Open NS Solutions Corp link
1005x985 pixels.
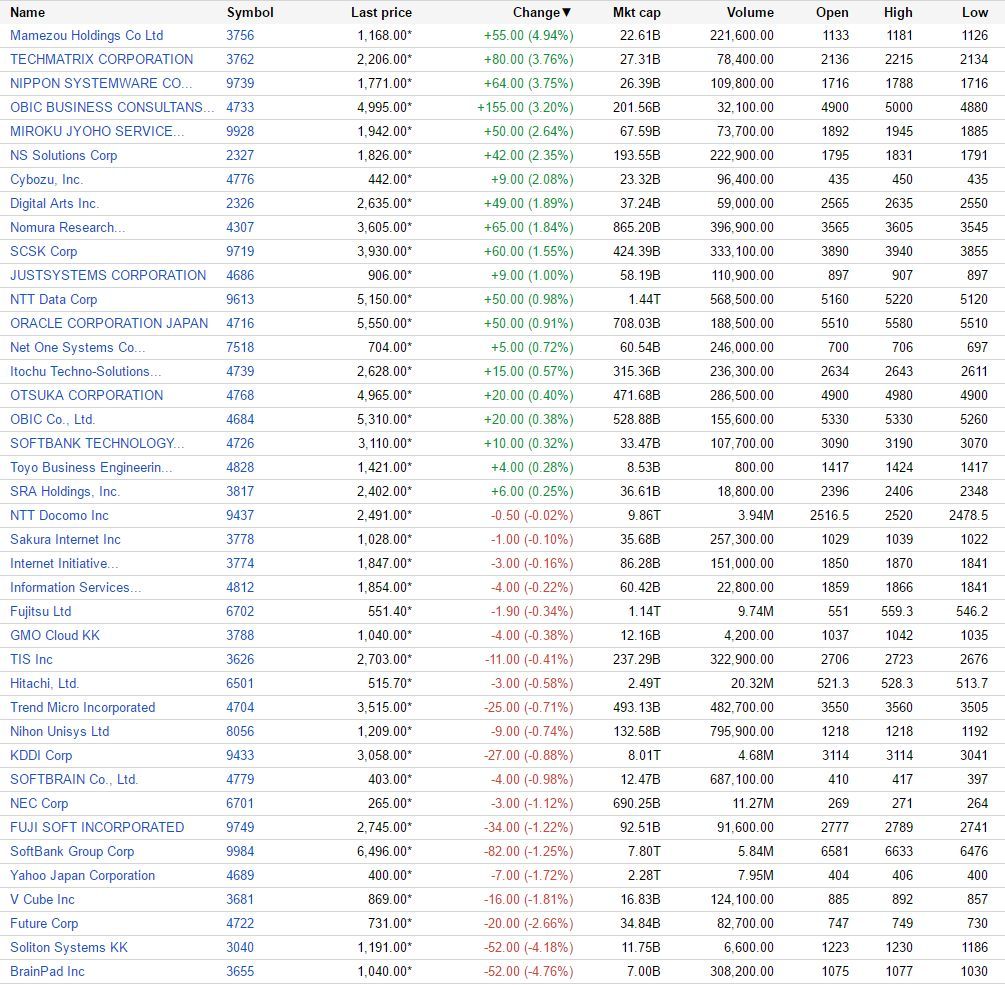click(63, 155)
